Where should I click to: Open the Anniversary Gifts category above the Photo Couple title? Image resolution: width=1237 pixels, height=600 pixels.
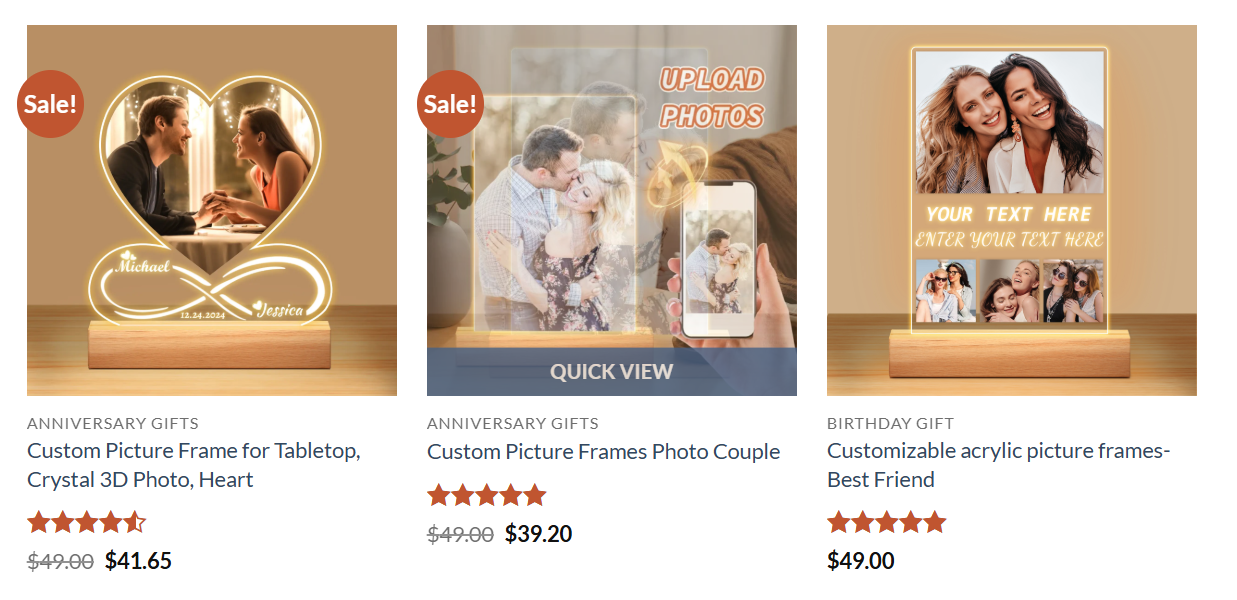pyautogui.click(x=513, y=423)
